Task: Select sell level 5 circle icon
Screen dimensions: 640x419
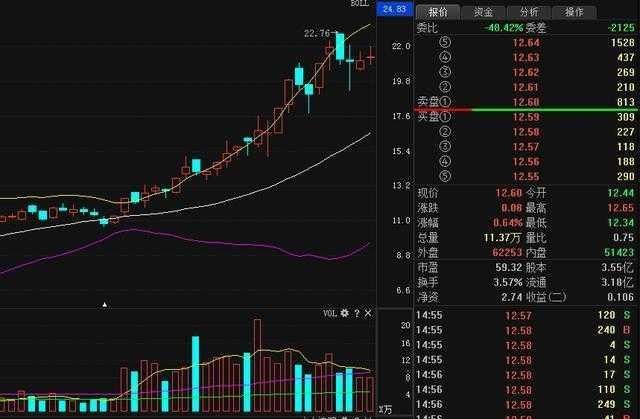Action: pos(445,42)
